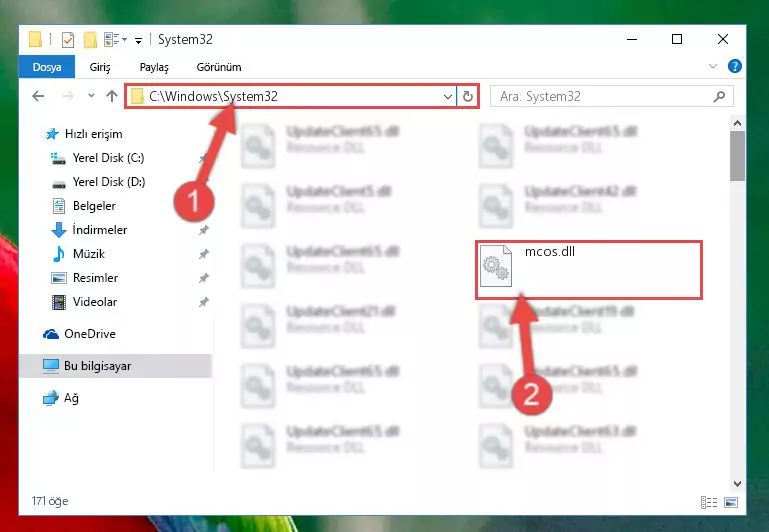Select Hızlı erişim in the navigation pane

click(84, 134)
